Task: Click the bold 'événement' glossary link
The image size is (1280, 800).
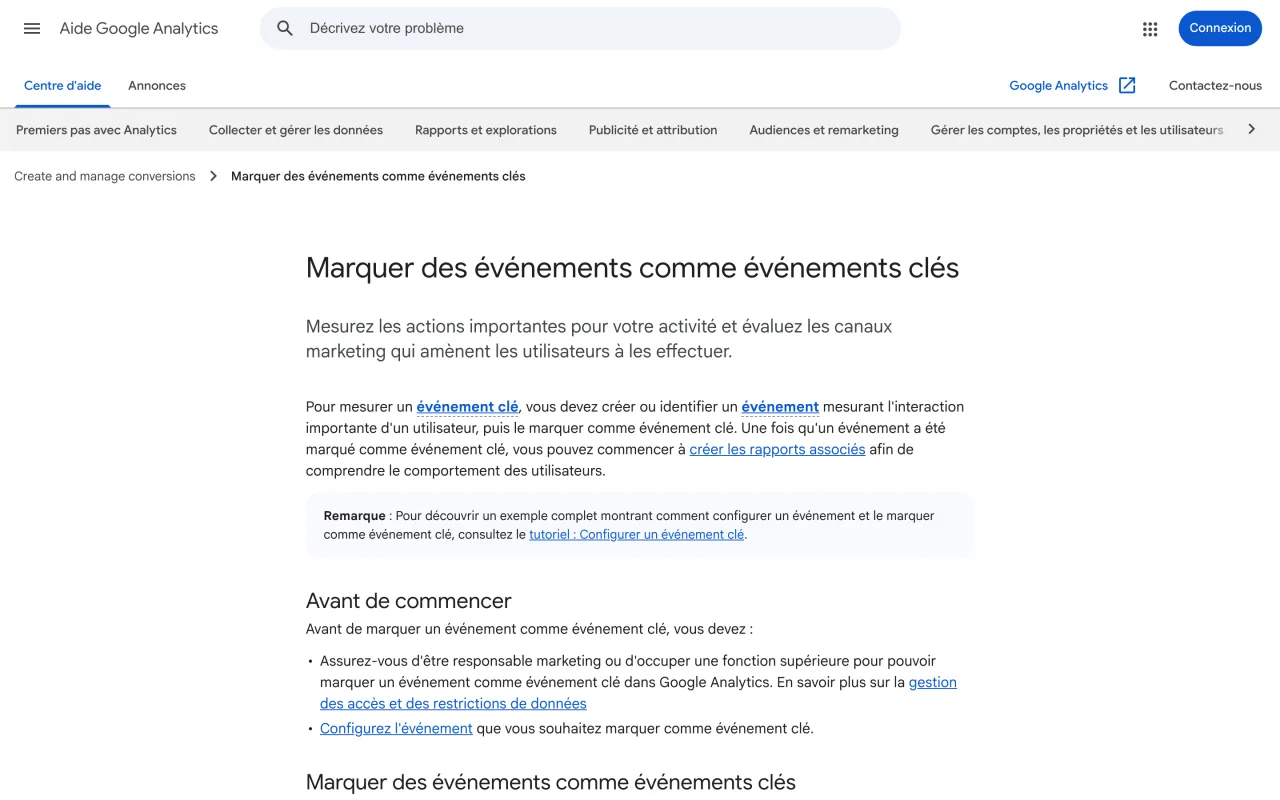Action: click(780, 407)
